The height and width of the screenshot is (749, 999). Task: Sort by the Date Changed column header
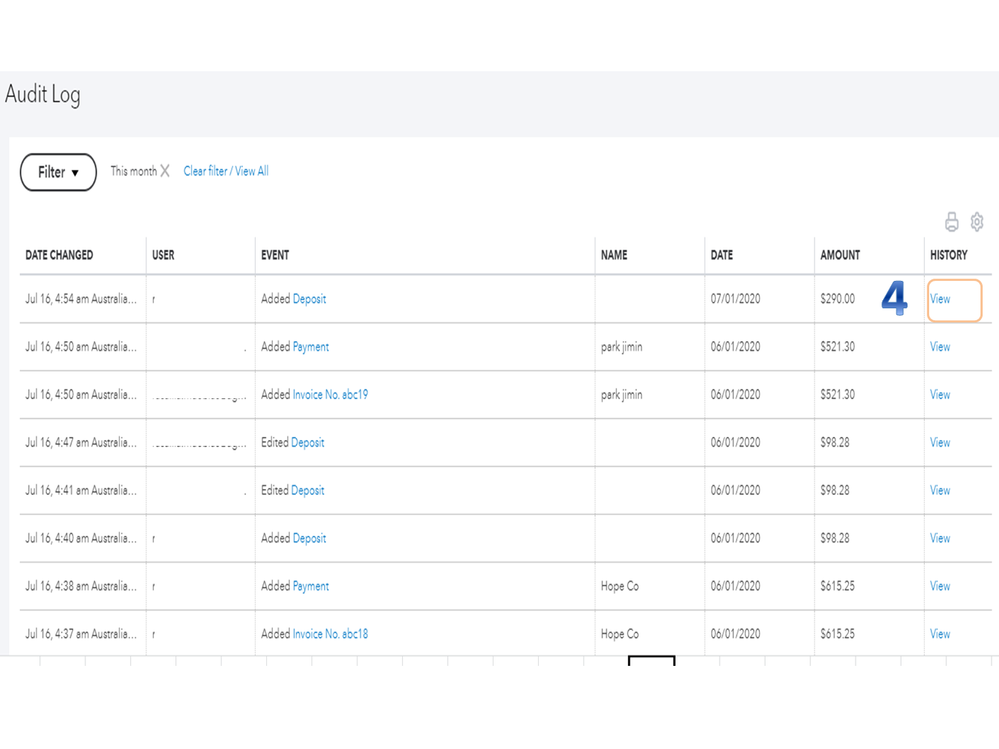[x=59, y=255]
